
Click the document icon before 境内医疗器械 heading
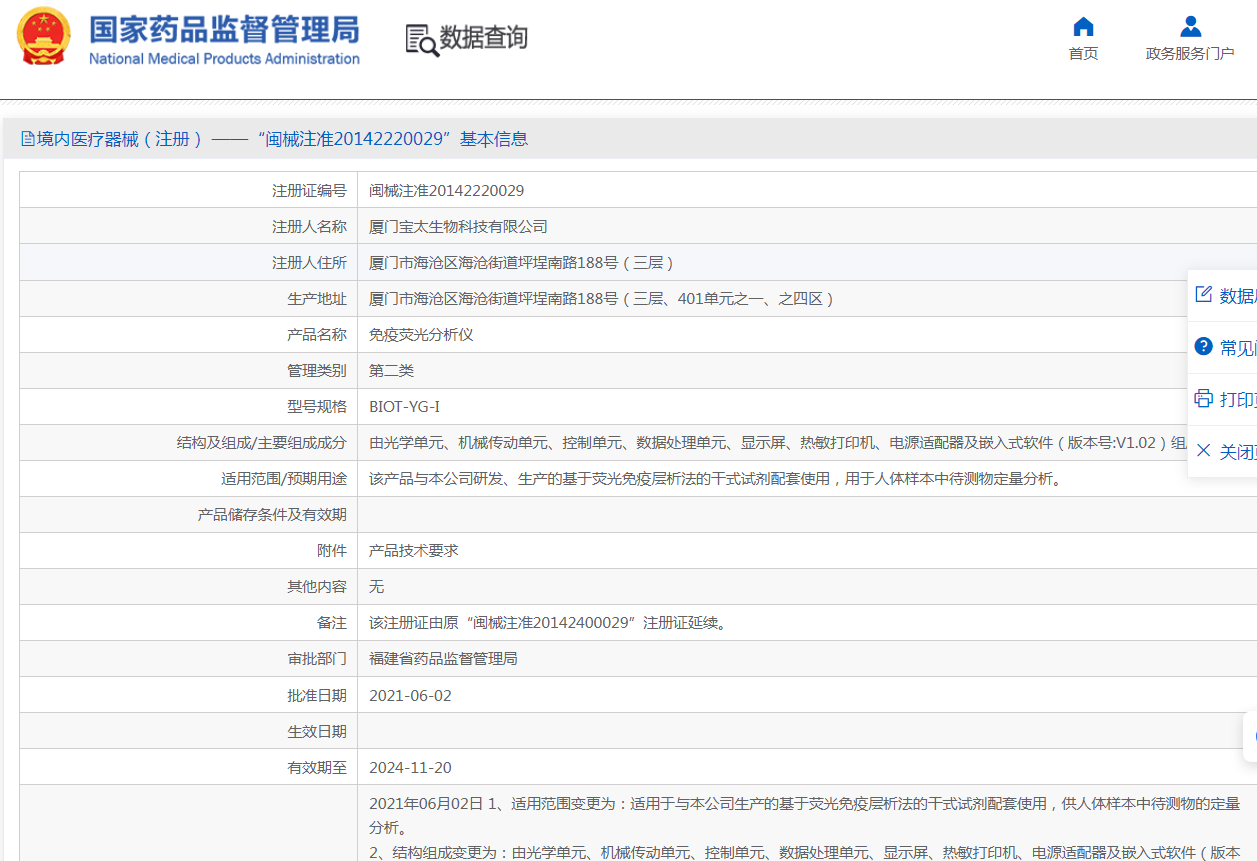[x=27, y=139]
